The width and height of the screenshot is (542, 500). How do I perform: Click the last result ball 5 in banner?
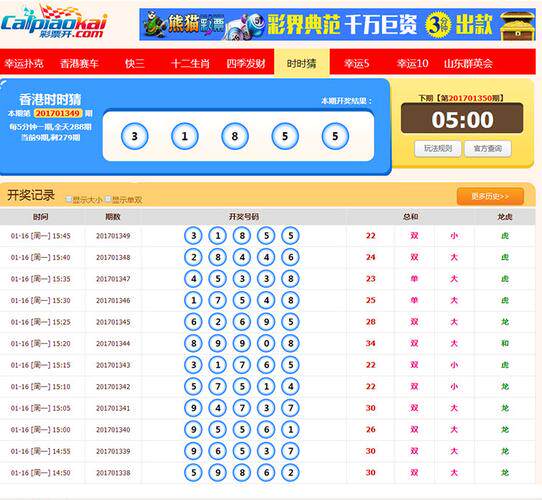(335, 136)
